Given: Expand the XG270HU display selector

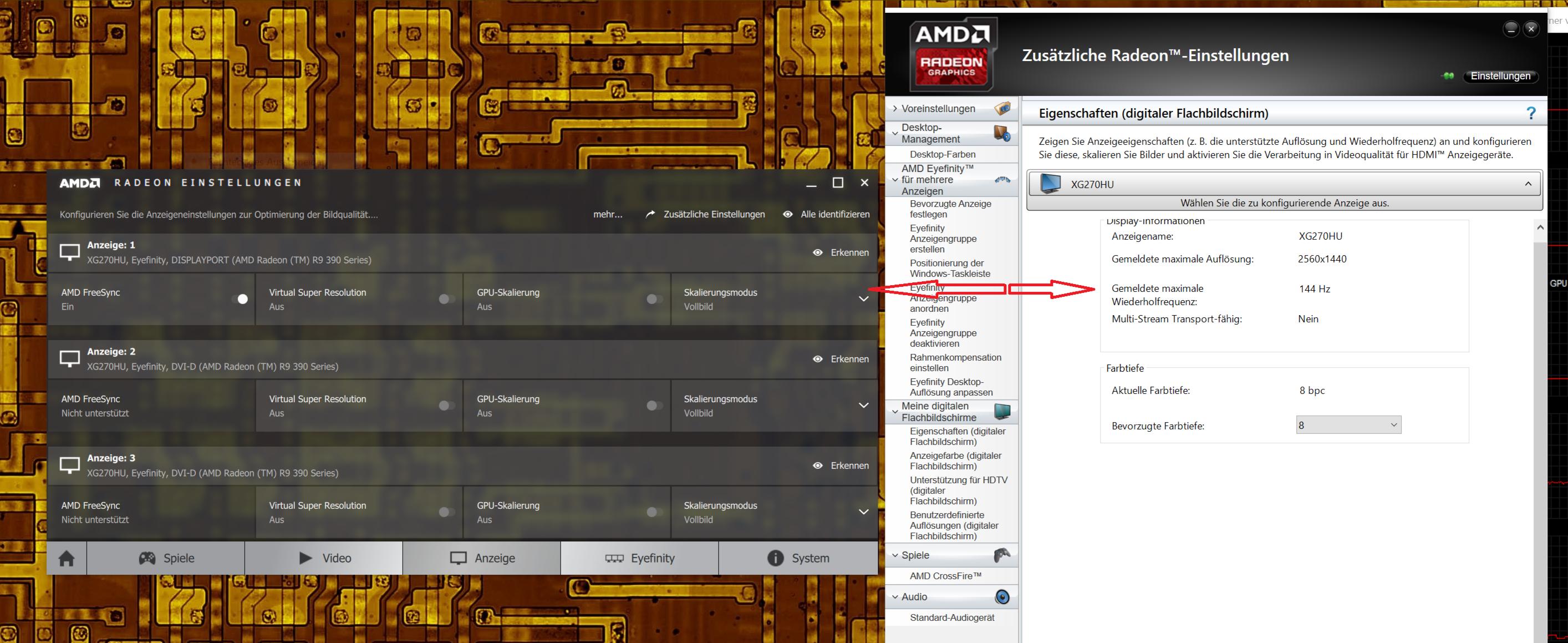Looking at the screenshot, I should click(1527, 184).
